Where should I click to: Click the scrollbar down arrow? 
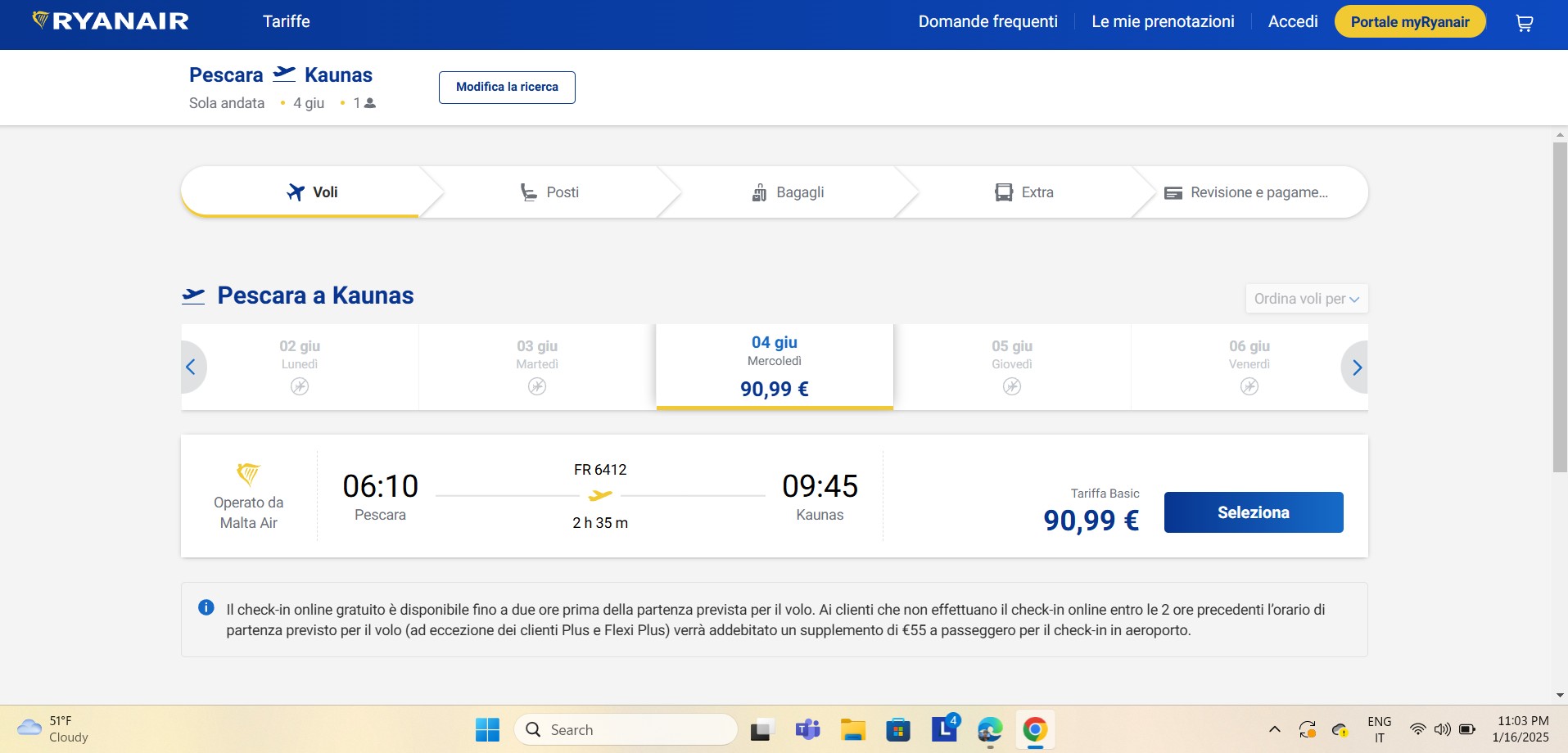pyautogui.click(x=1560, y=696)
